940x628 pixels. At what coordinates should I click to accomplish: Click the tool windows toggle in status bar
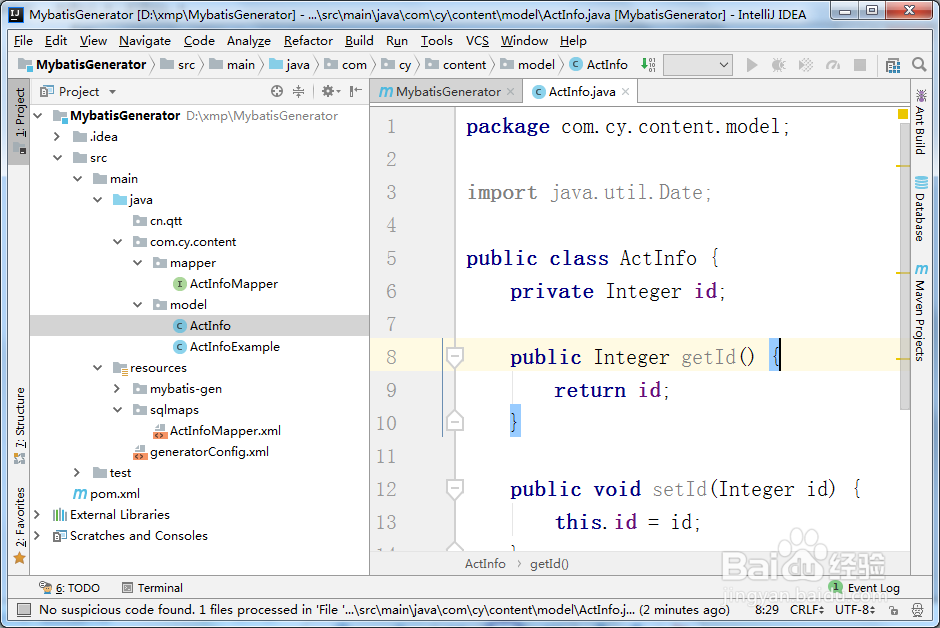[x=23, y=610]
